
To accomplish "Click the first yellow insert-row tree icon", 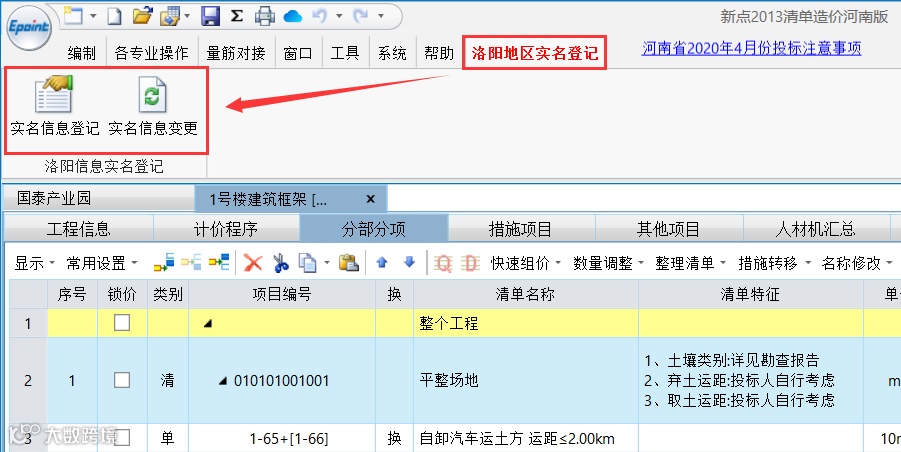I will pyautogui.click(x=164, y=263).
